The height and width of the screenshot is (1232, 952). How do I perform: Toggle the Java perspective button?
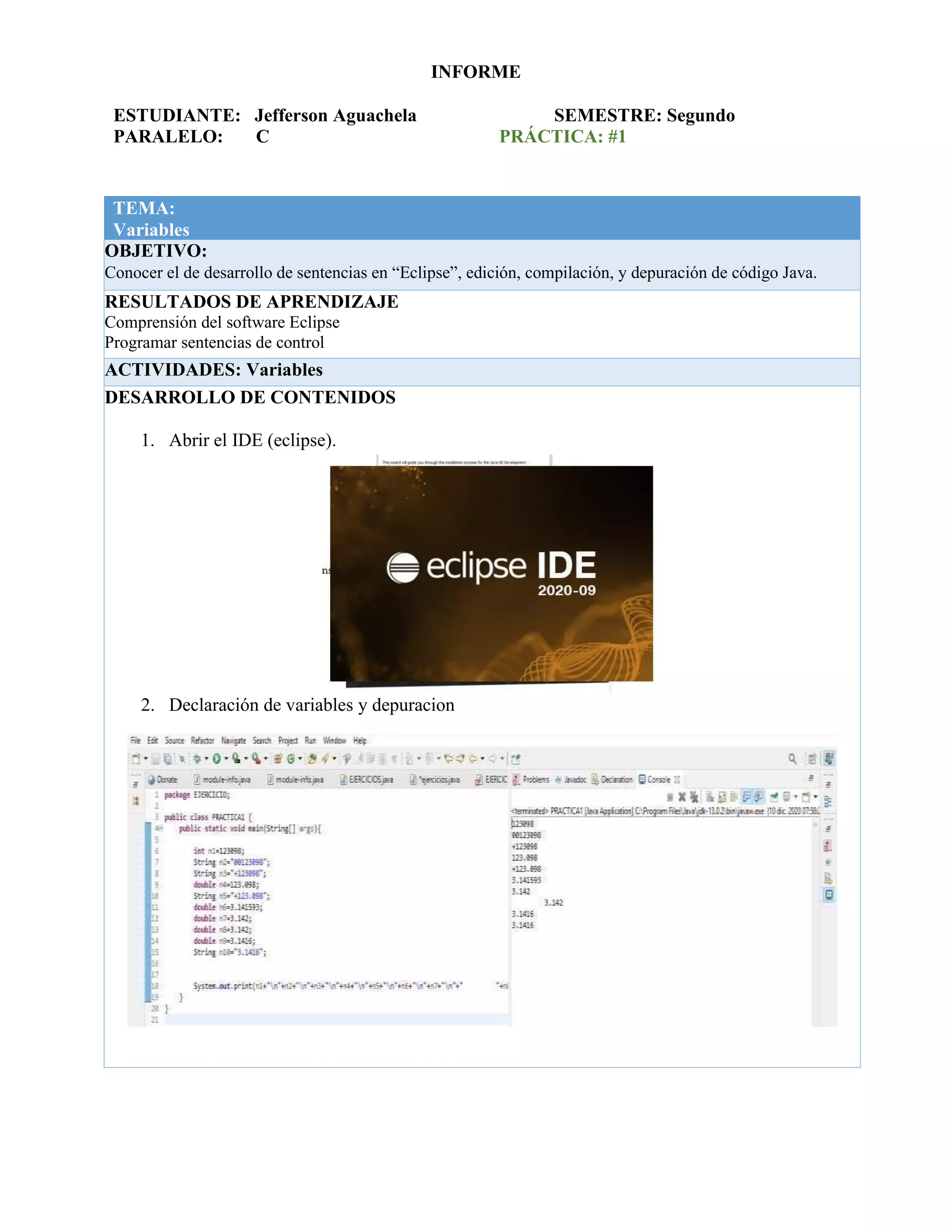pyautogui.click(x=828, y=758)
